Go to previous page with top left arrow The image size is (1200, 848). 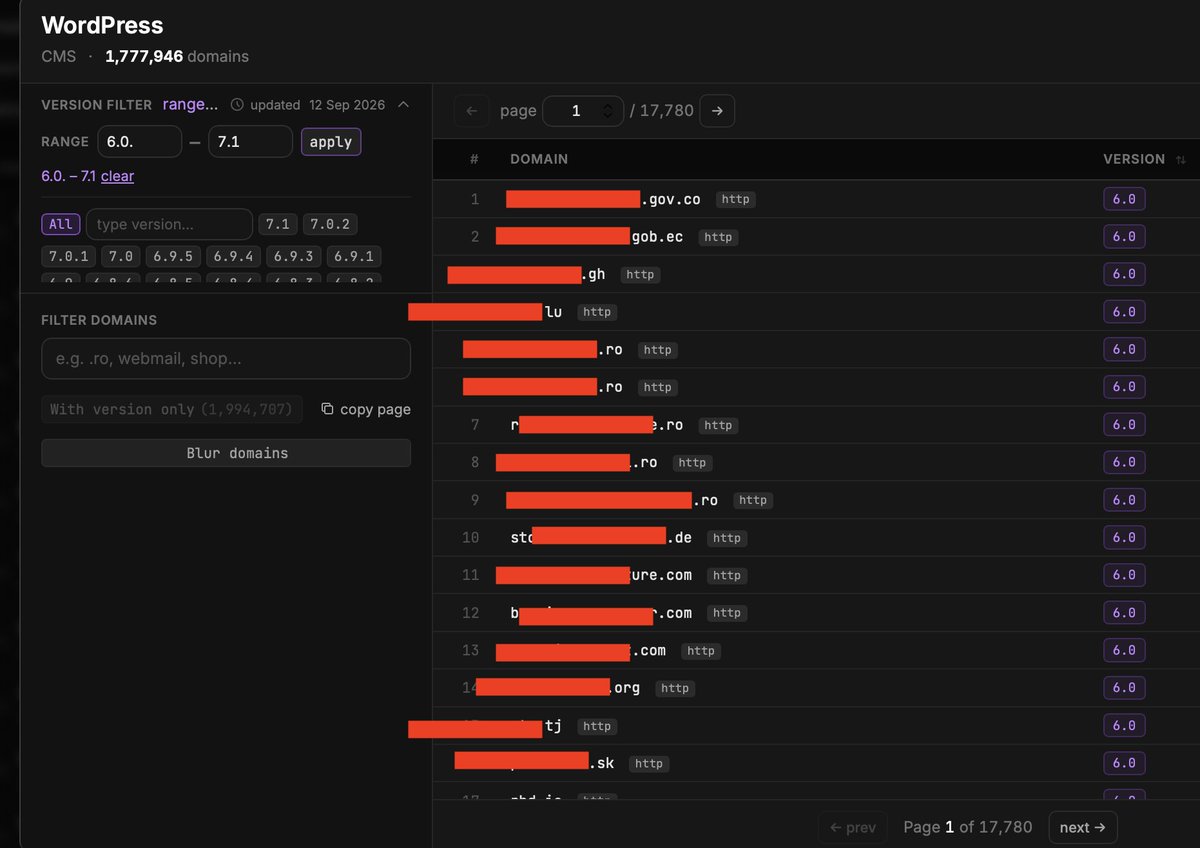point(472,111)
